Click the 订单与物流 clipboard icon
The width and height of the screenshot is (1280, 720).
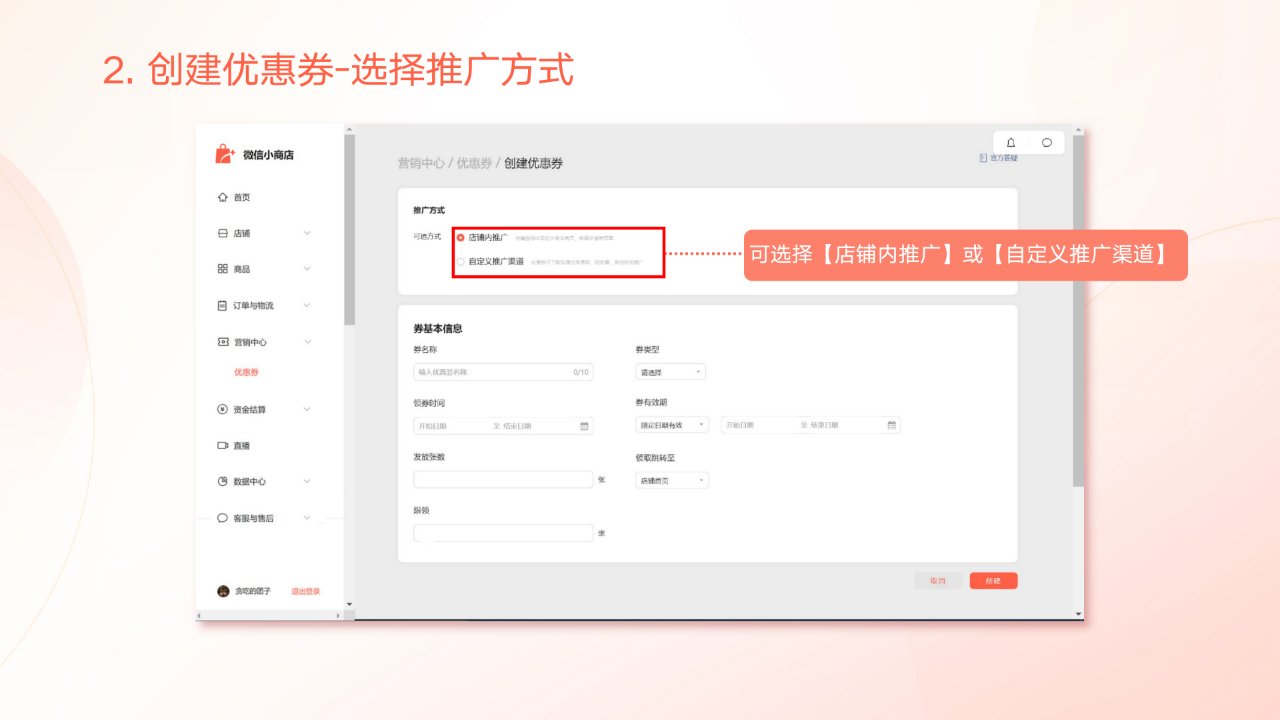click(223, 305)
